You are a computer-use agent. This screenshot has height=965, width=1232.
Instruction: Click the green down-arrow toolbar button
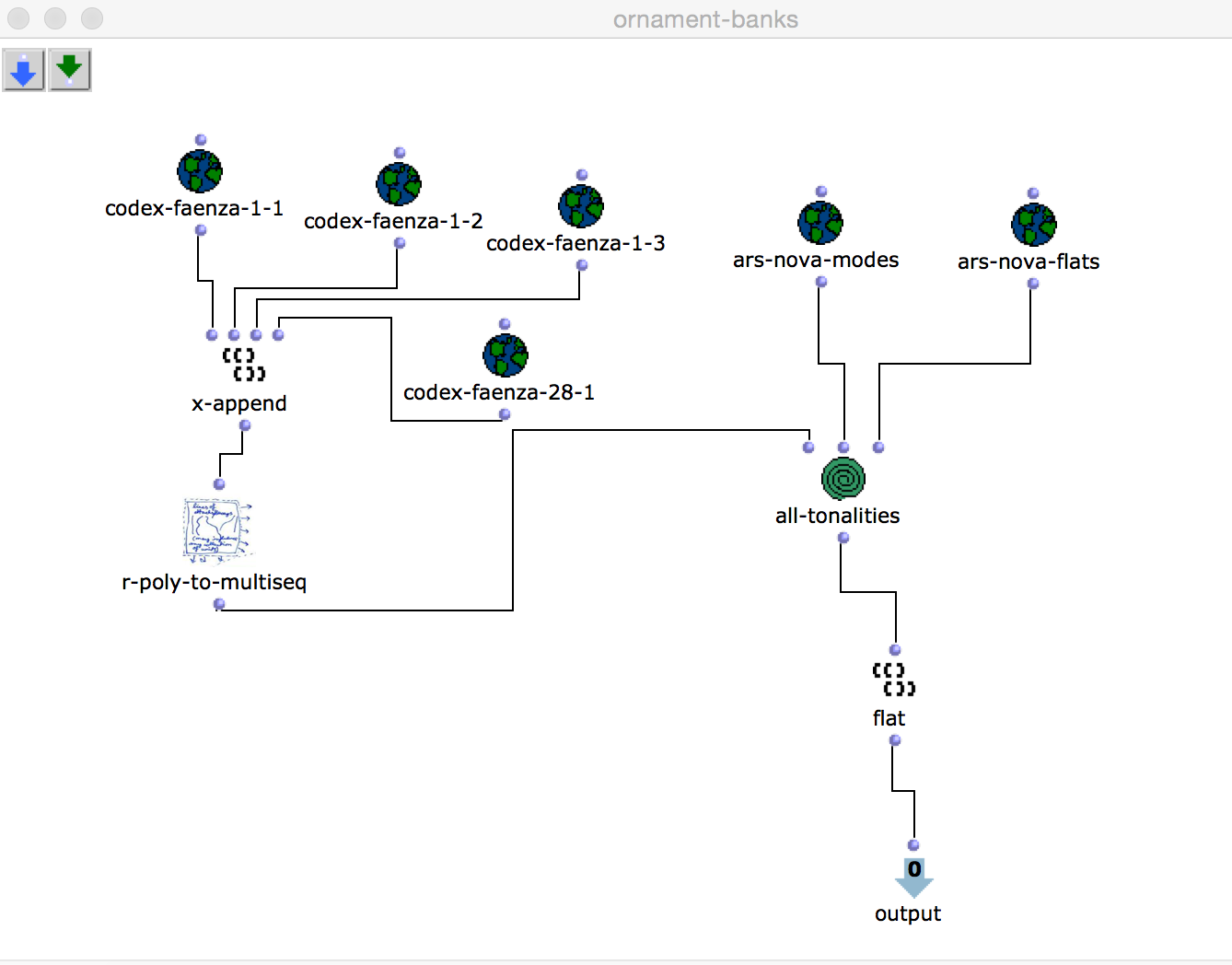pyautogui.click(x=70, y=70)
